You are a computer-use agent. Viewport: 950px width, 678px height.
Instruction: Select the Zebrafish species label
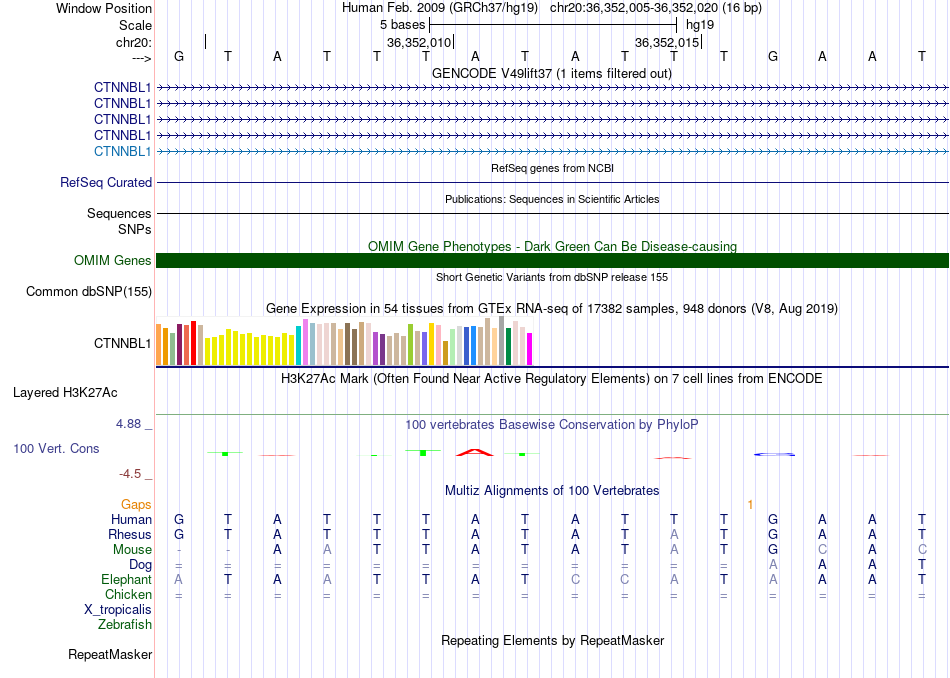click(125, 624)
